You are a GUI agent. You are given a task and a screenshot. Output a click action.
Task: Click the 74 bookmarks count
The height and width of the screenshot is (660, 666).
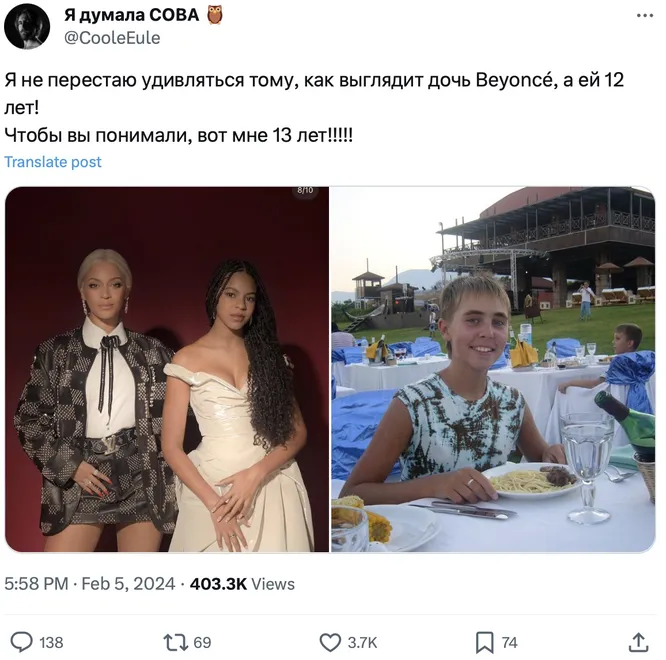509,642
